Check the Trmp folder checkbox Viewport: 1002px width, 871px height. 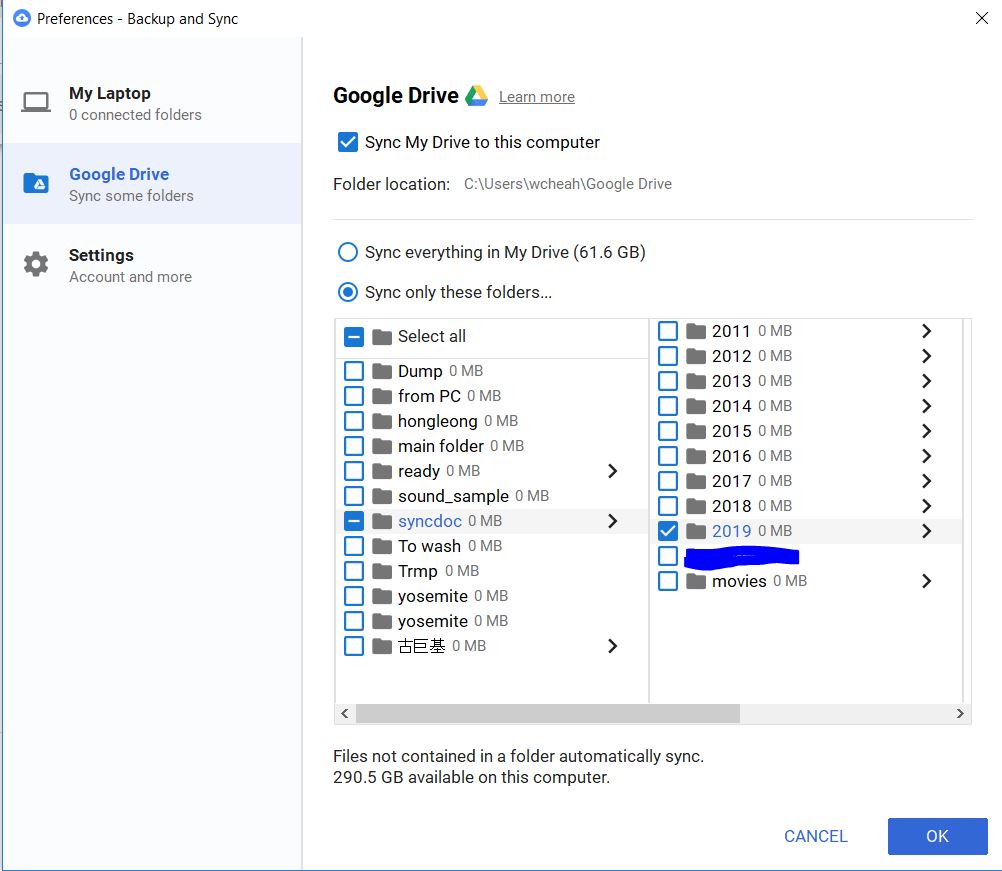tap(354, 571)
